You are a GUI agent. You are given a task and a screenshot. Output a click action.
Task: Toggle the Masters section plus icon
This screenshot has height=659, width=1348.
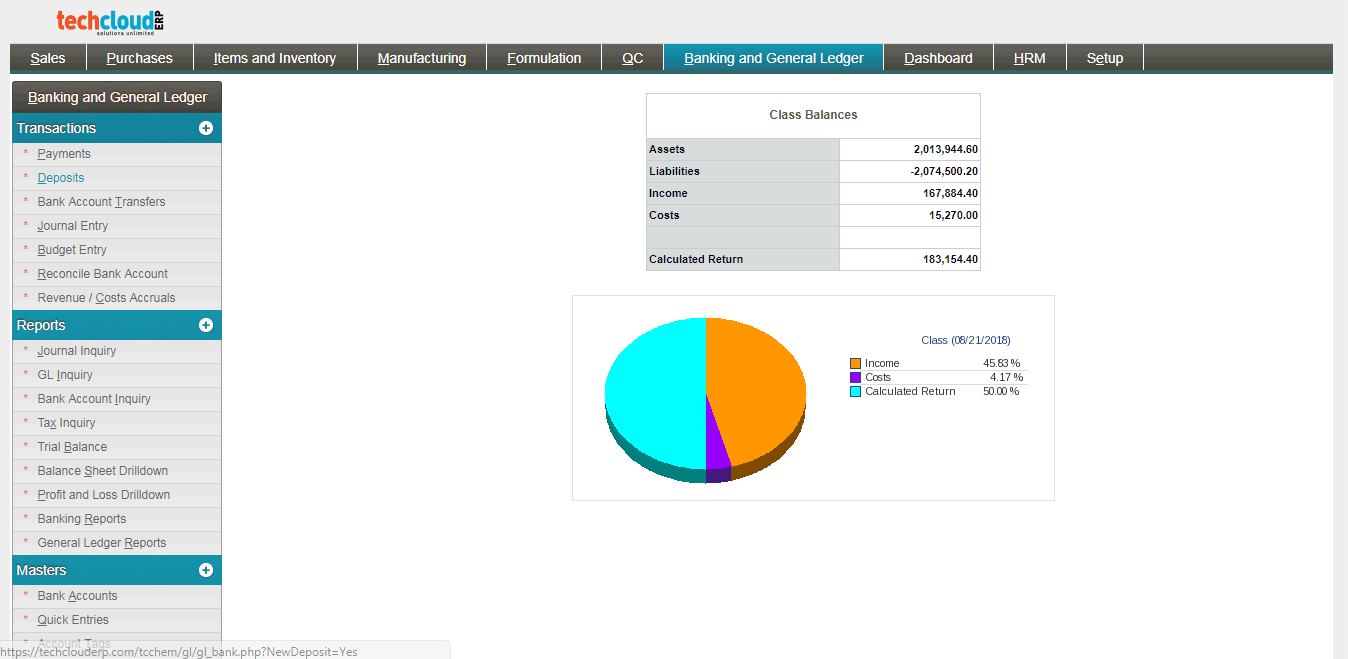(x=206, y=570)
